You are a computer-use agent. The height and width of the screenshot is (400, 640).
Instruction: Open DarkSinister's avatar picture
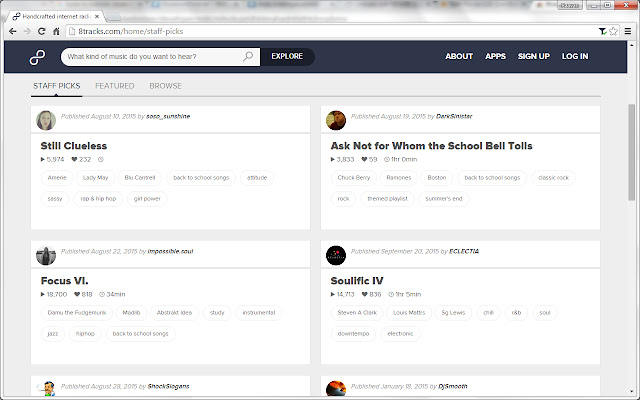click(336, 120)
